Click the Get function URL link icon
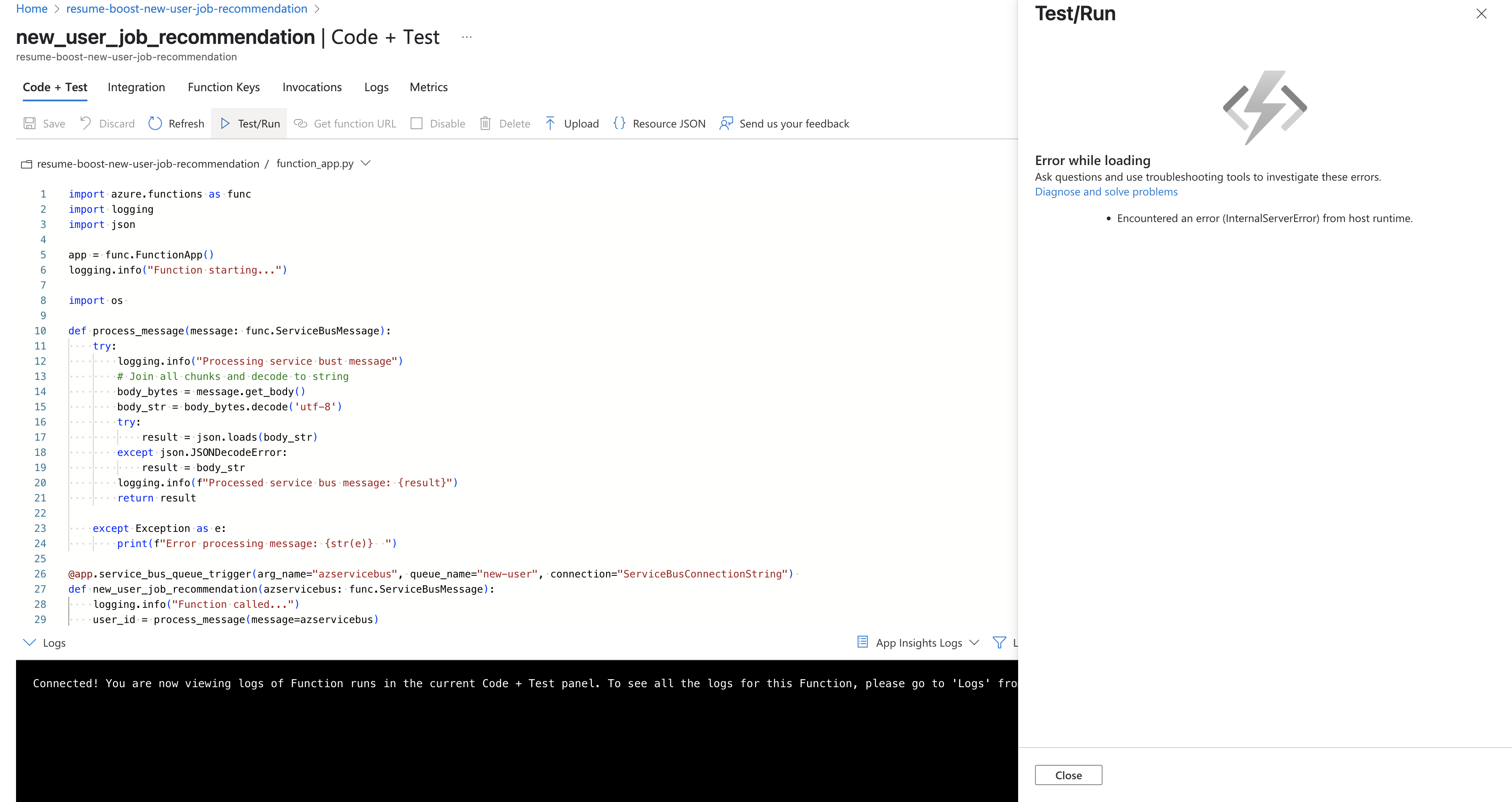 tap(301, 123)
